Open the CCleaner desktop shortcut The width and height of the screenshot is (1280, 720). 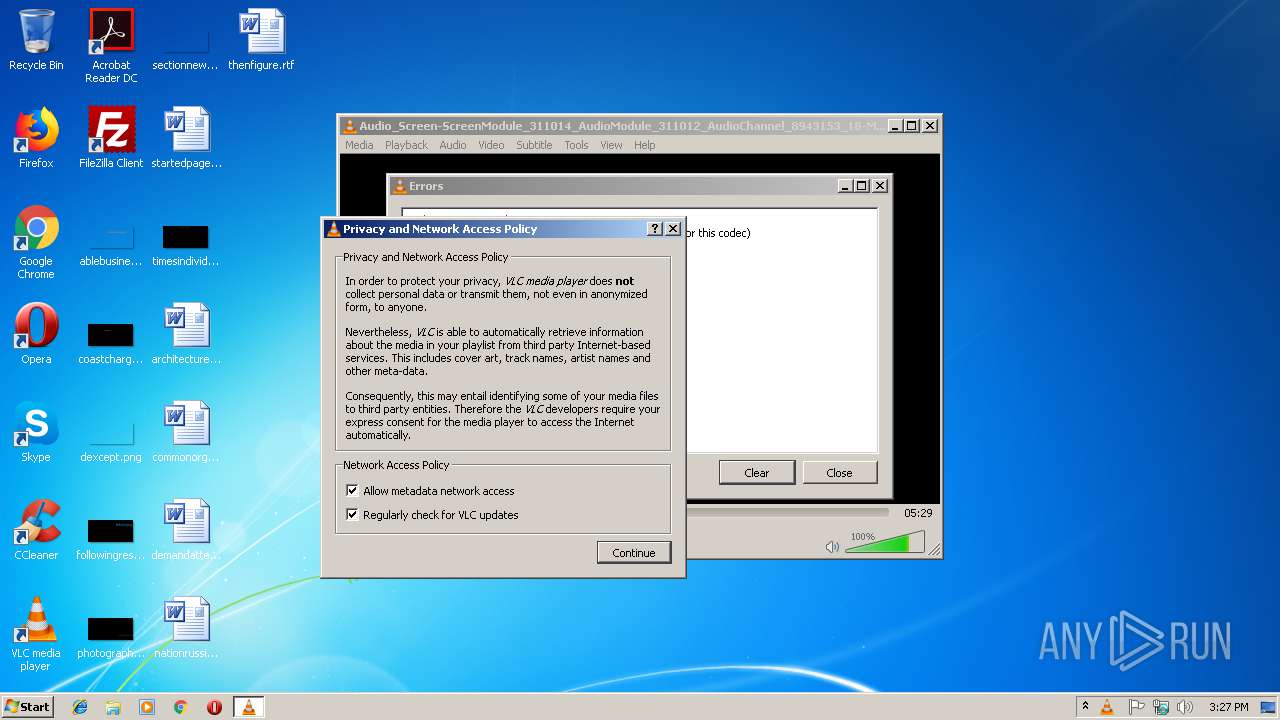click(x=36, y=531)
